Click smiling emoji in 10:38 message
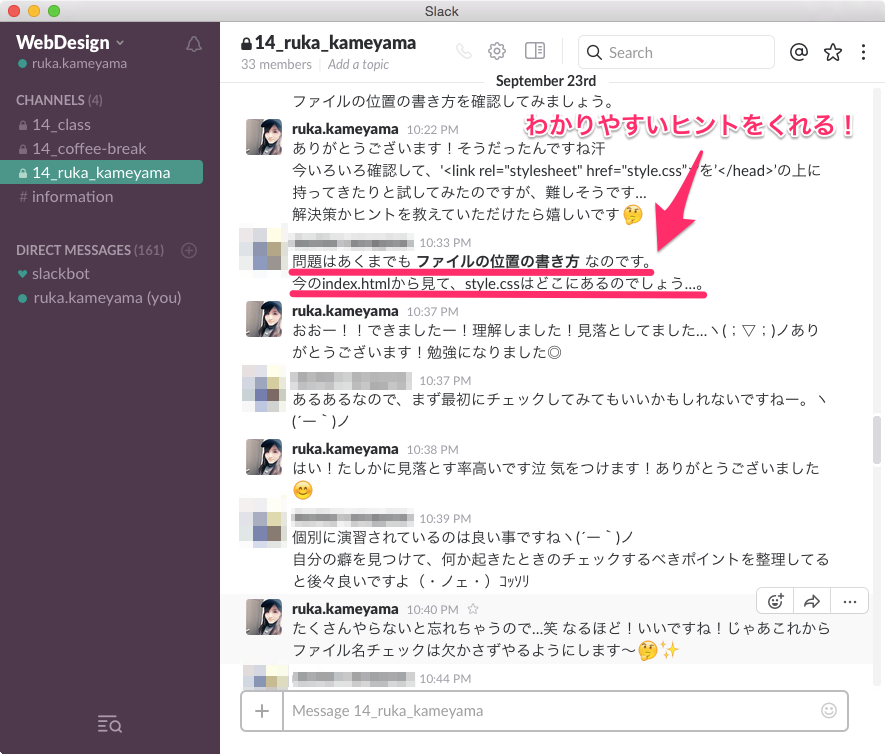Image resolution: width=885 pixels, height=754 pixels. (303, 490)
